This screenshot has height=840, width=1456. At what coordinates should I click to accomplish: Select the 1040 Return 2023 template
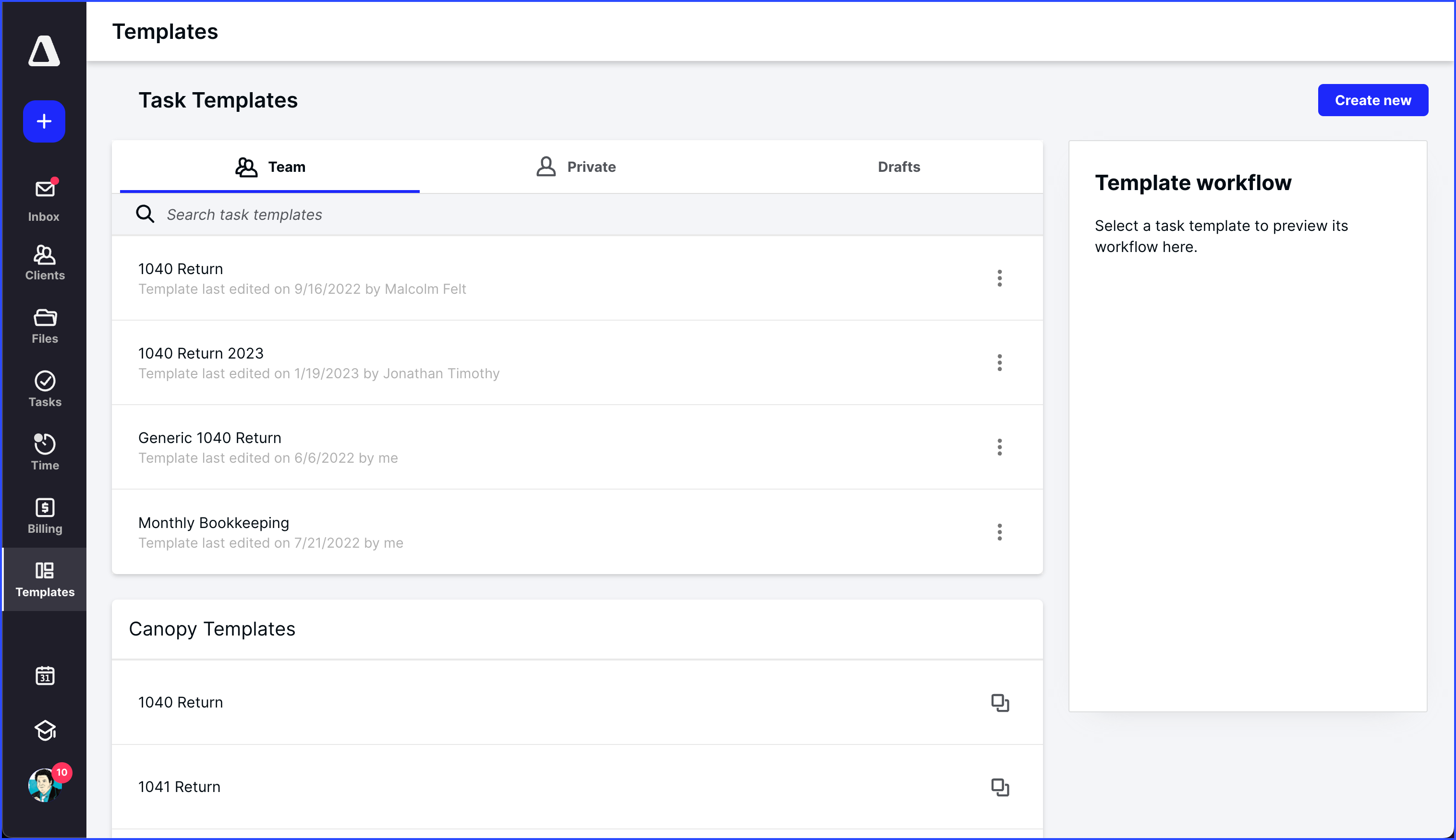tap(201, 353)
